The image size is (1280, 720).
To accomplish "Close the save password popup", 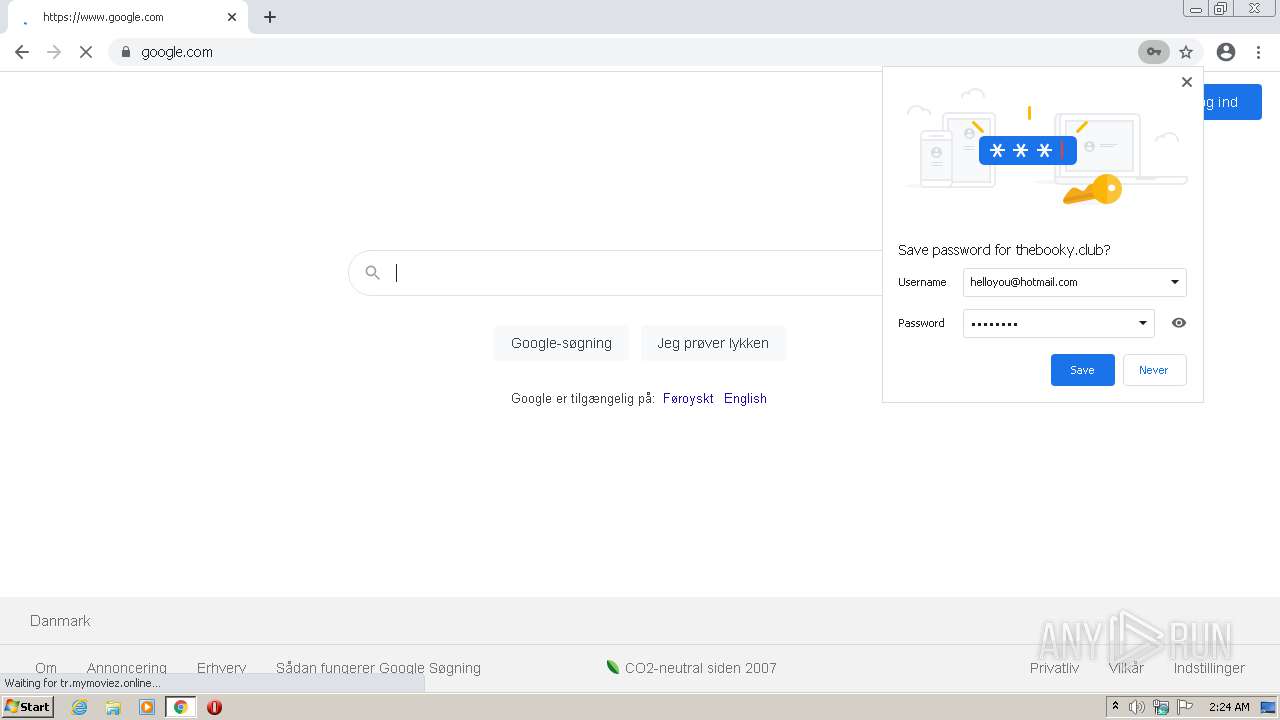I will (x=1187, y=82).
